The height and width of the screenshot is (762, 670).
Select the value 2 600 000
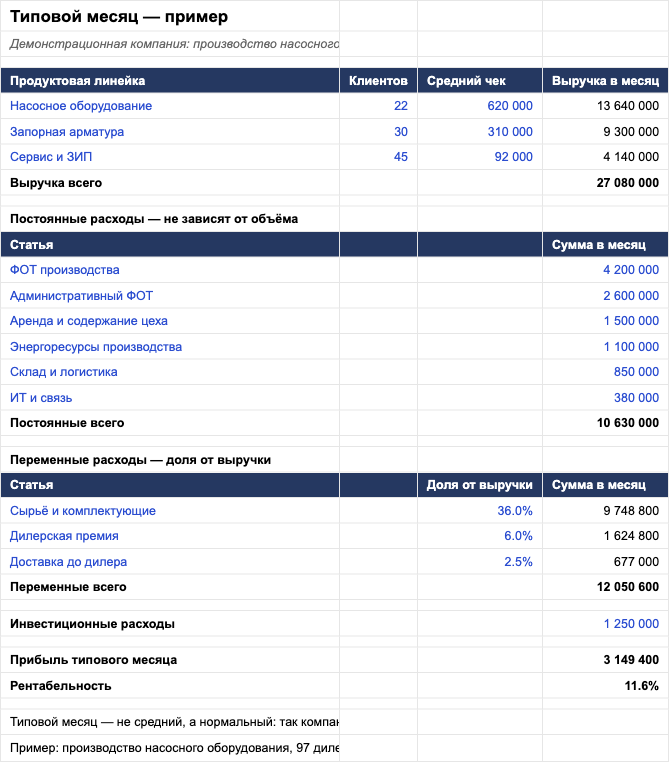pyautogui.click(x=605, y=295)
